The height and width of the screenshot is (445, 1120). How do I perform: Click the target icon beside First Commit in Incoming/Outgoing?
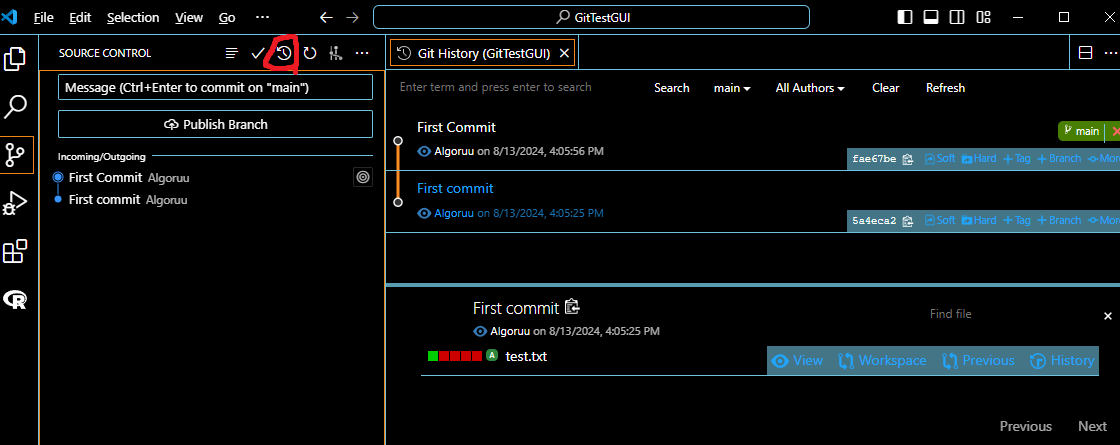click(363, 177)
